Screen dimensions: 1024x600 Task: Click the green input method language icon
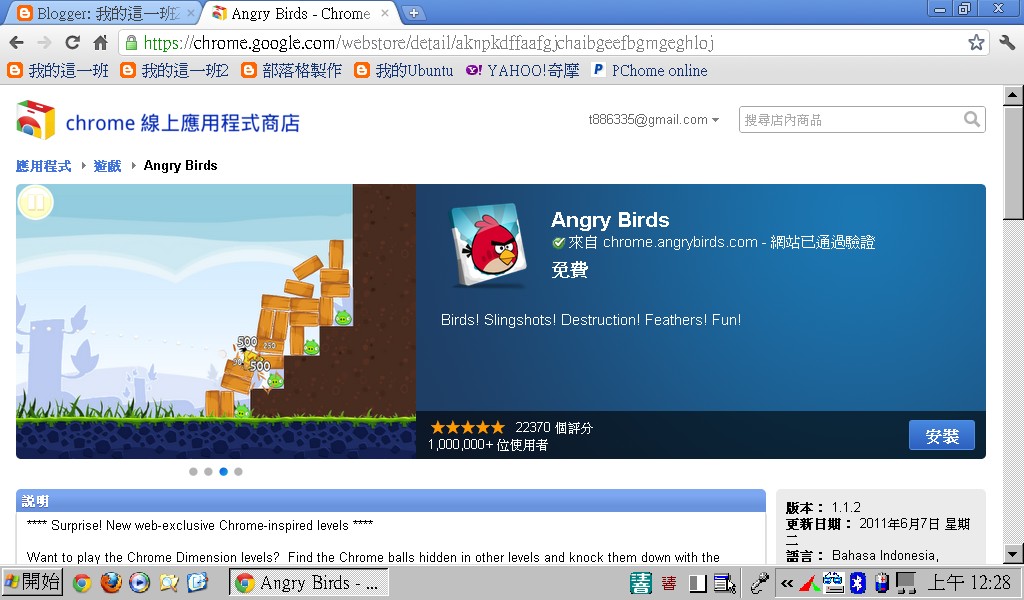point(641,582)
